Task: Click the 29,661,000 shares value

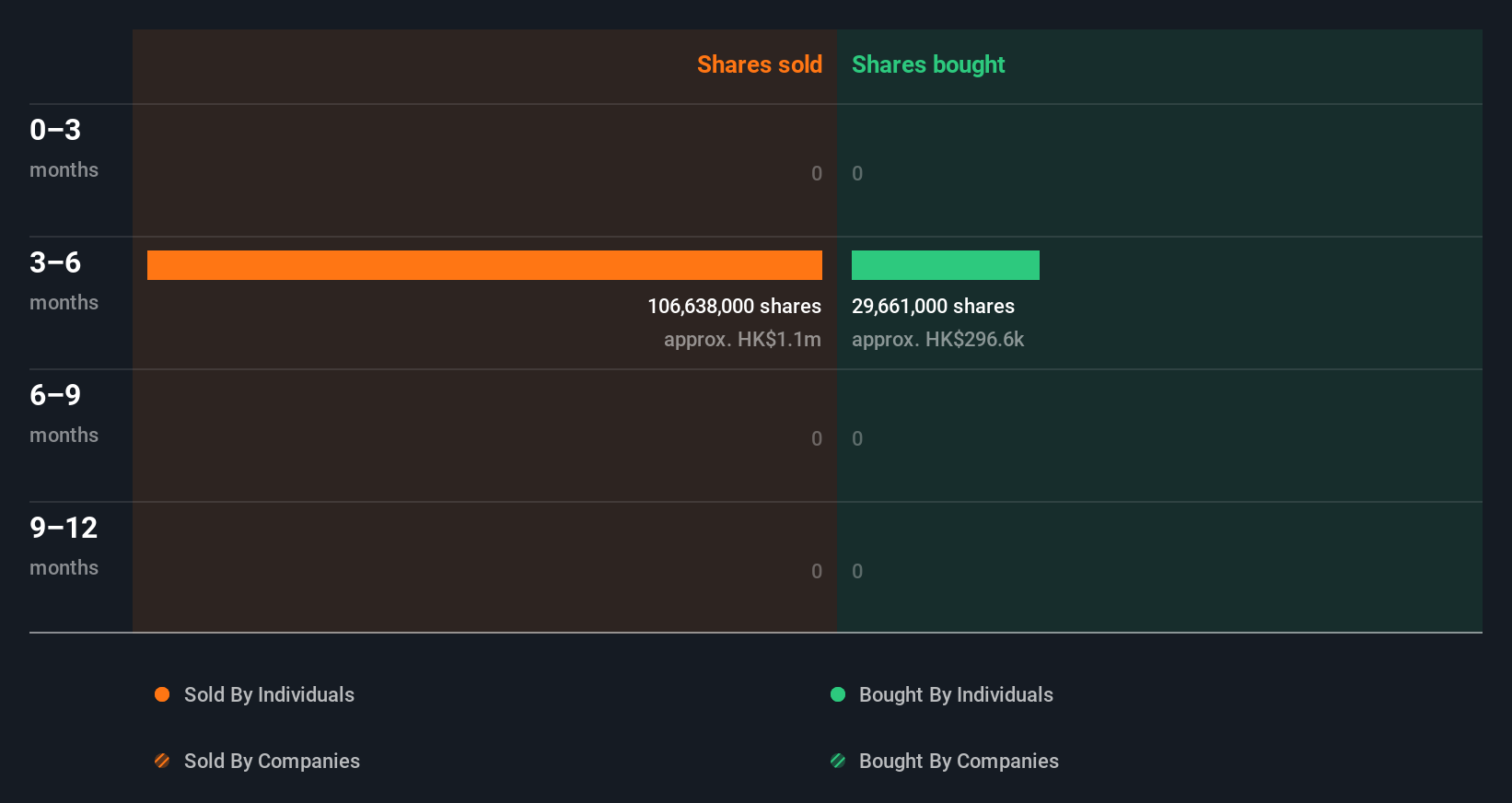Action: [933, 306]
